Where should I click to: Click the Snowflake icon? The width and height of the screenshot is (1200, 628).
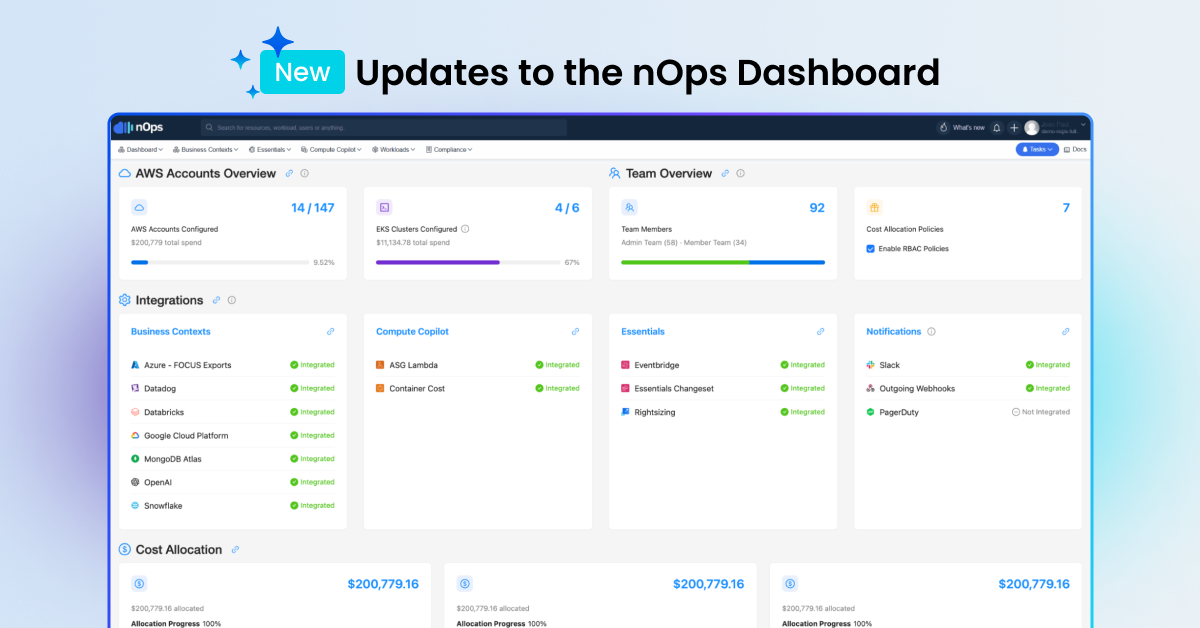click(x=135, y=506)
